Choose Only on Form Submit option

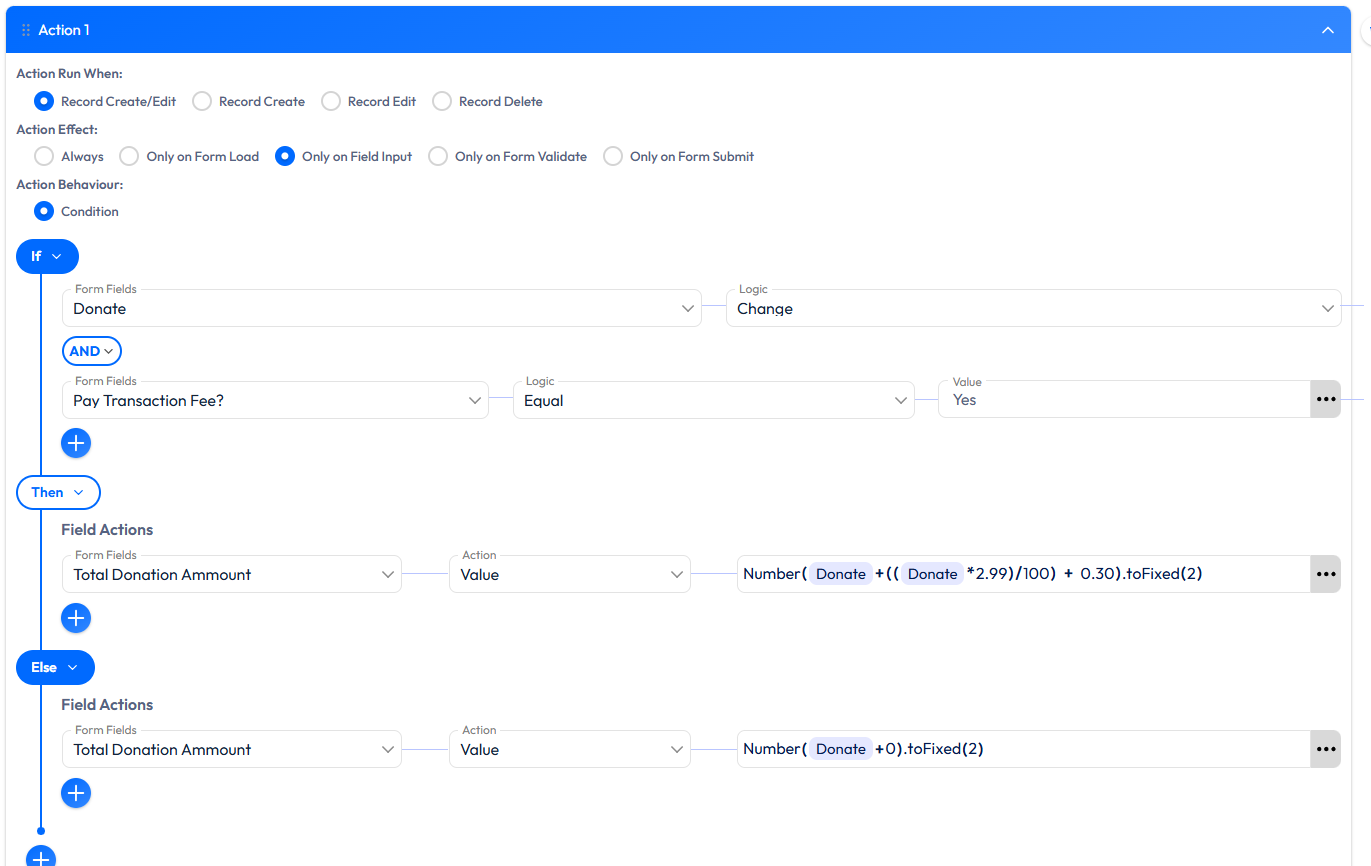[x=613, y=156]
